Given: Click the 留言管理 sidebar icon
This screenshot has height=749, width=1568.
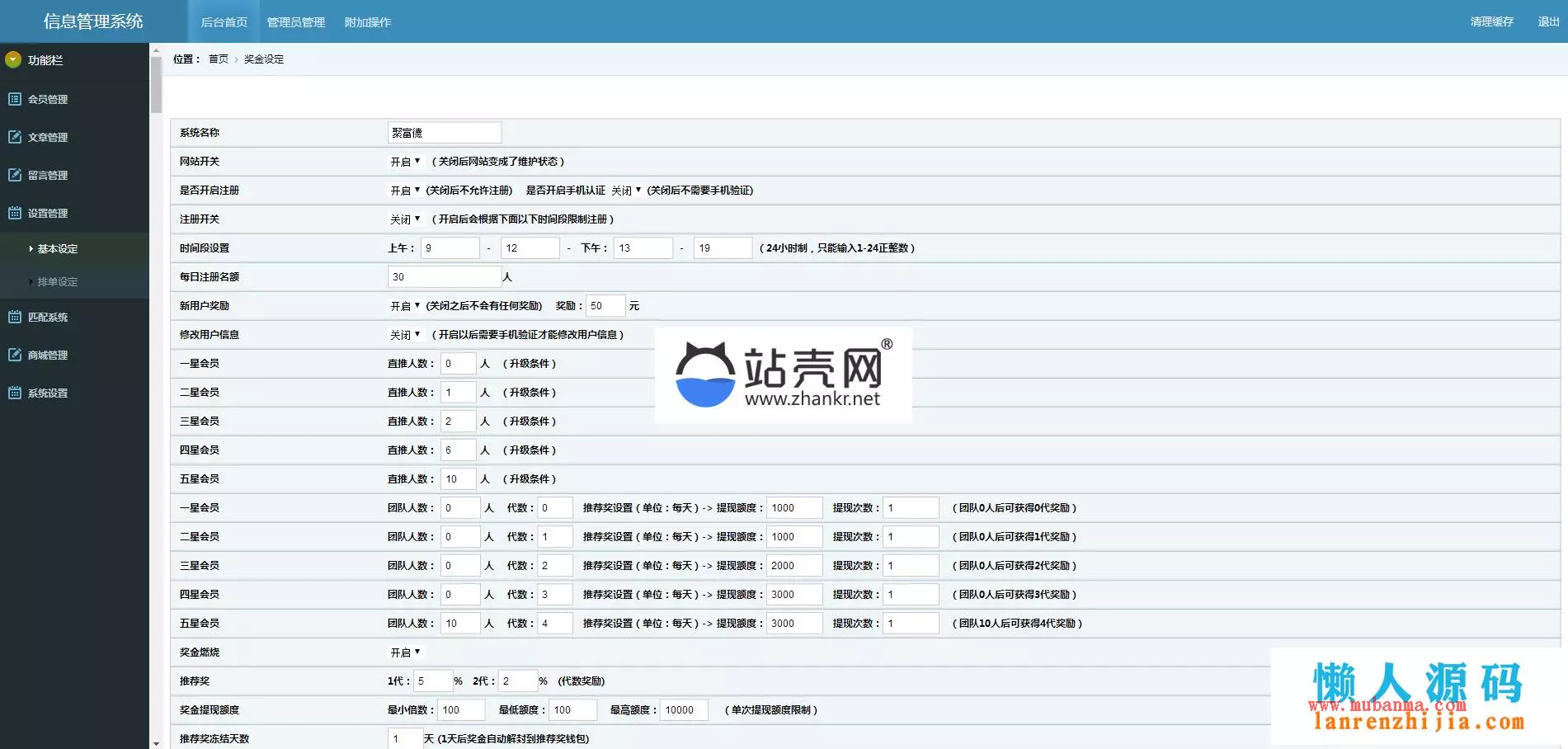Looking at the screenshot, I should 14,175.
